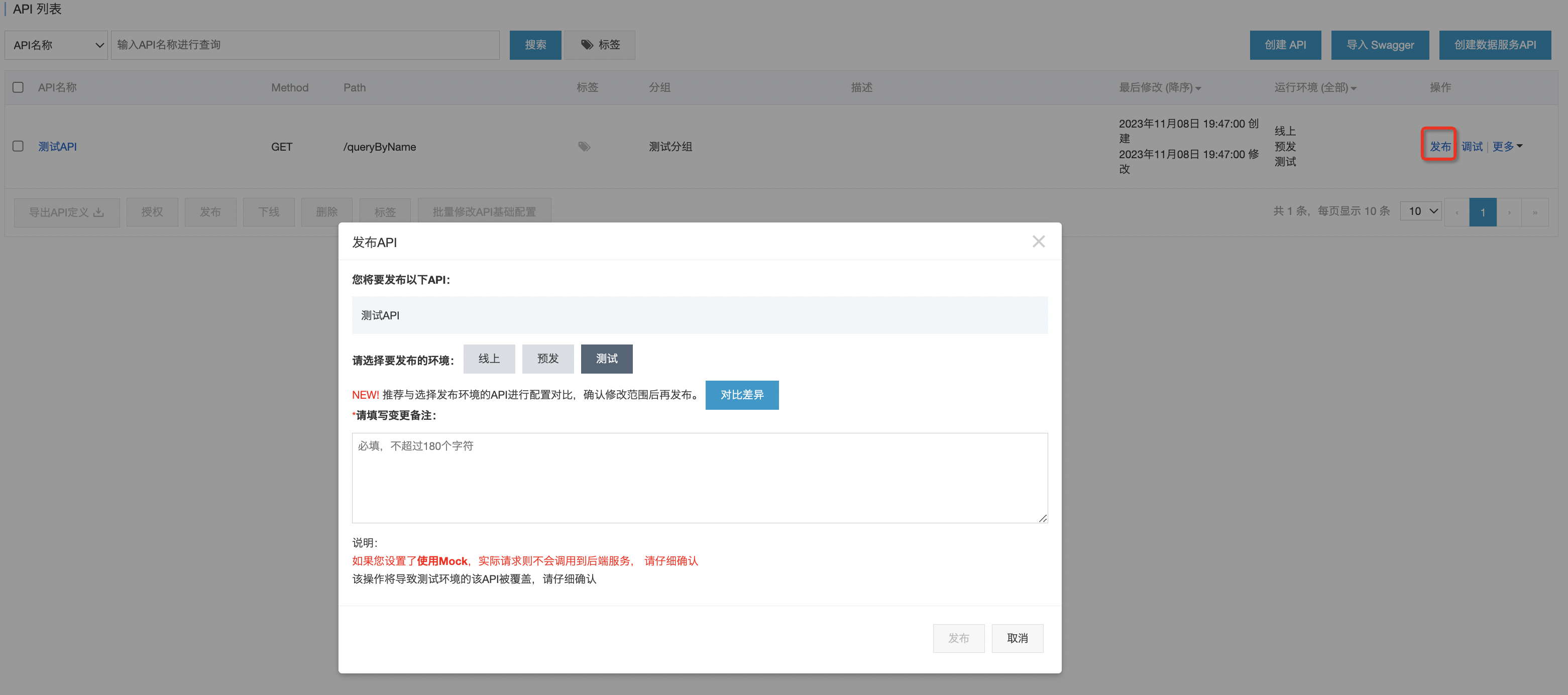Image resolution: width=1568 pixels, height=695 pixels.
Task: Click 导出API定义 download button
Action: 66,212
